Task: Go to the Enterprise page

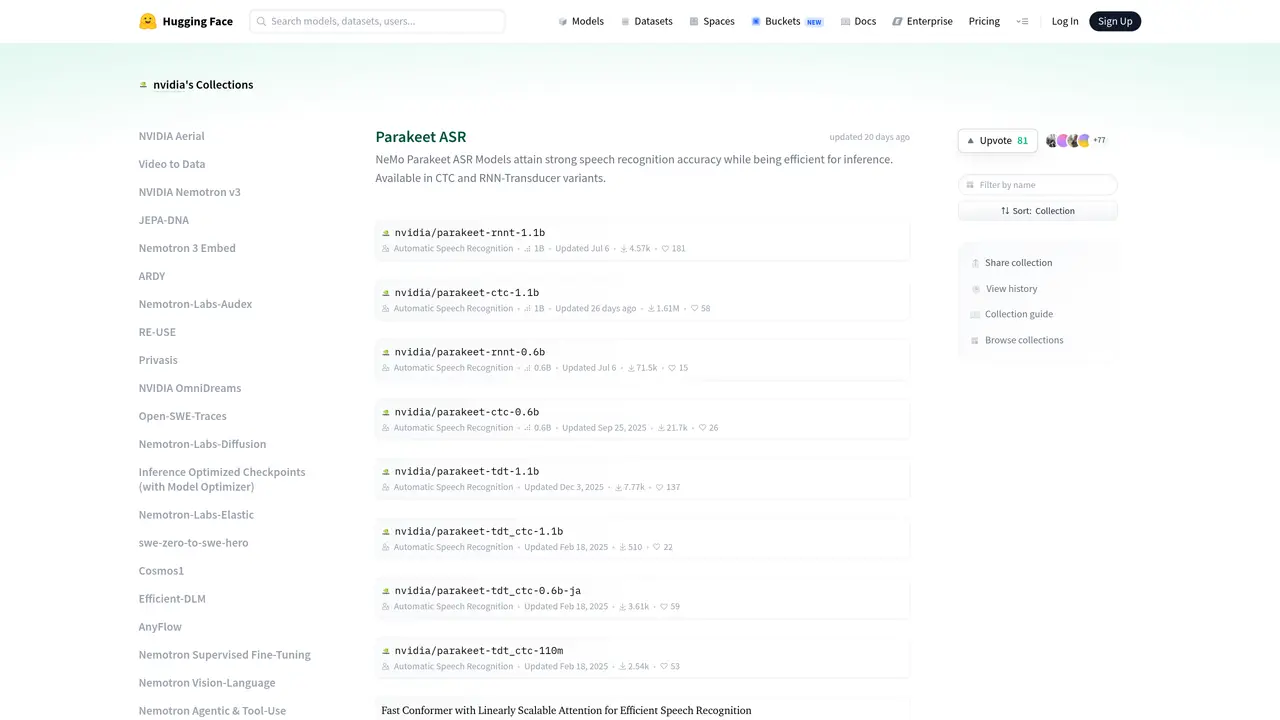Action: (x=922, y=21)
